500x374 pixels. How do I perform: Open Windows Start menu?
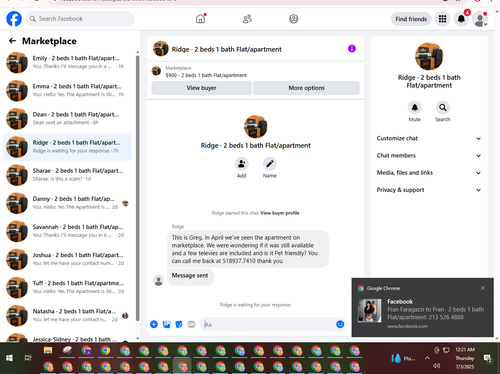pos(9,358)
